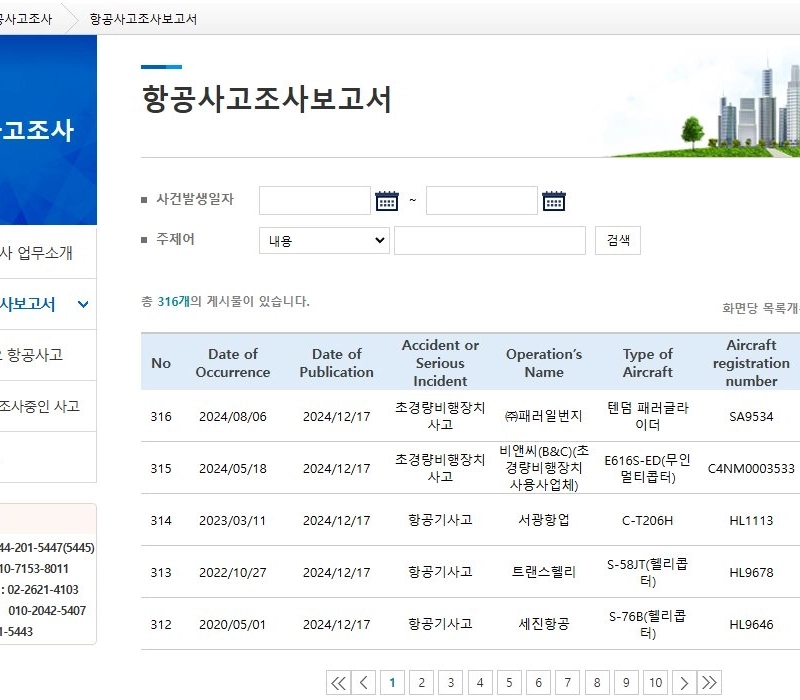Screen dimensions: 800x700
Task: Click the end date input field
Action: 481,201
